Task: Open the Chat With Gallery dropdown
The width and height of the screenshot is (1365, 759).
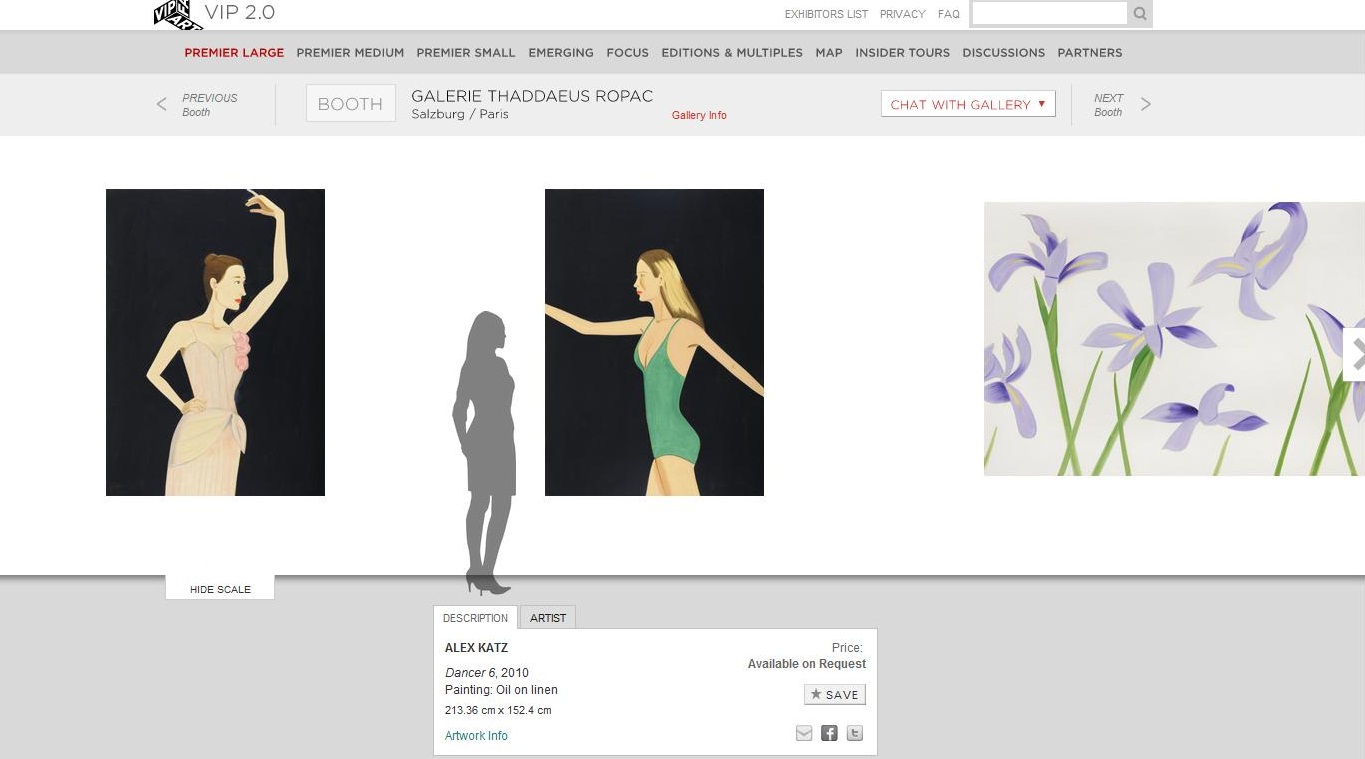Action: pyautogui.click(x=968, y=104)
